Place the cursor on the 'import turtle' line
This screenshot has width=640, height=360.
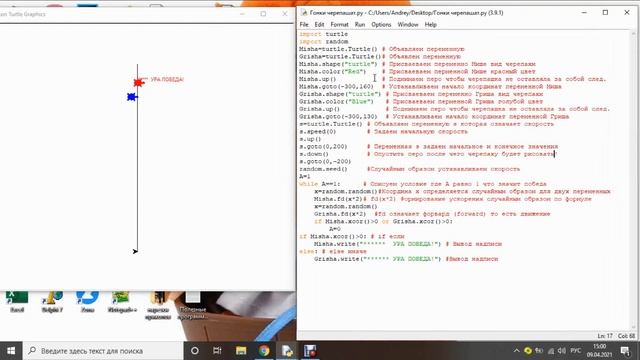pos(323,34)
